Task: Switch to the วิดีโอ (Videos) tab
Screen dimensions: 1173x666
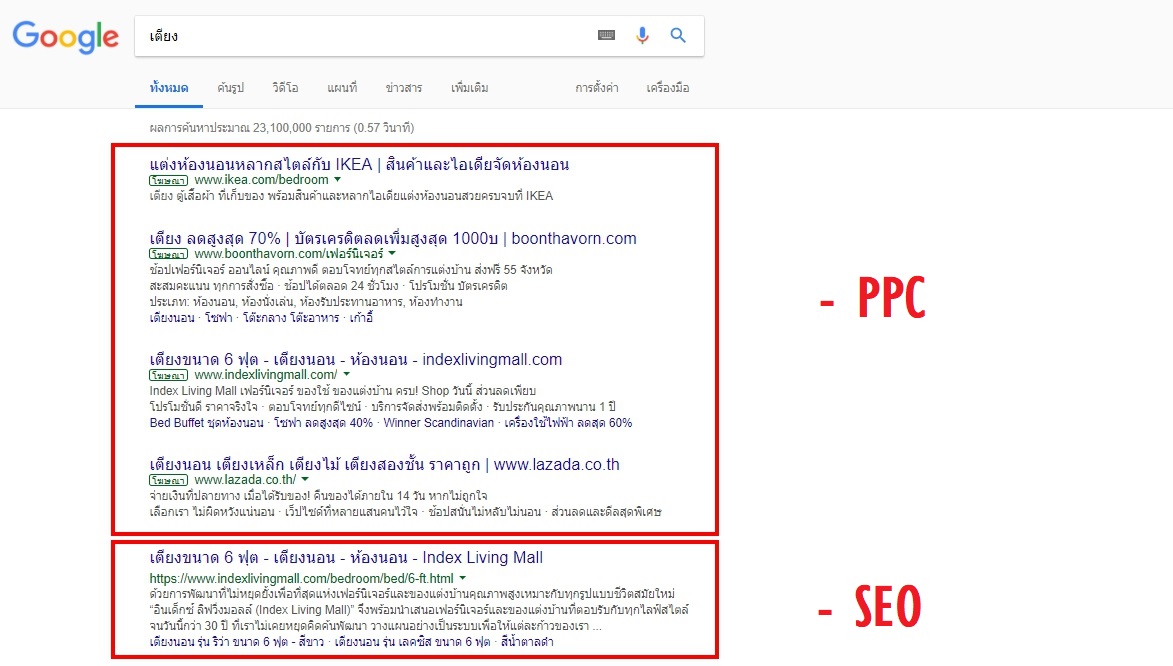Action: [285, 88]
